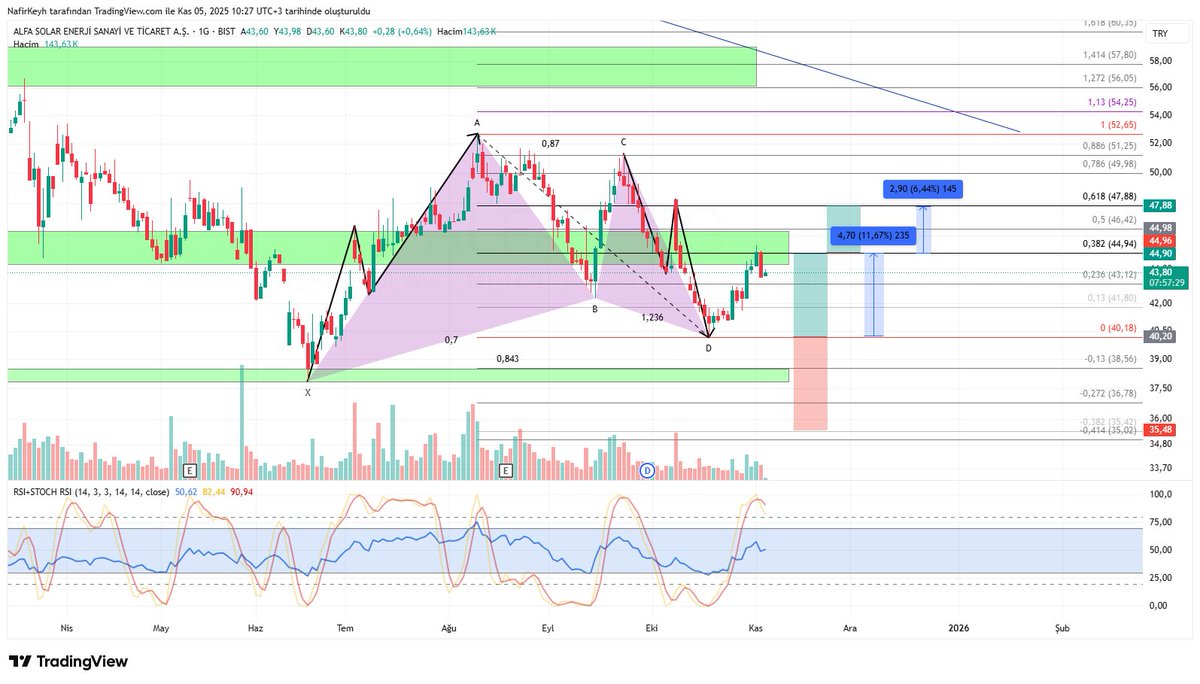
Task: Select harmonic pattern point C
Action: [623, 143]
